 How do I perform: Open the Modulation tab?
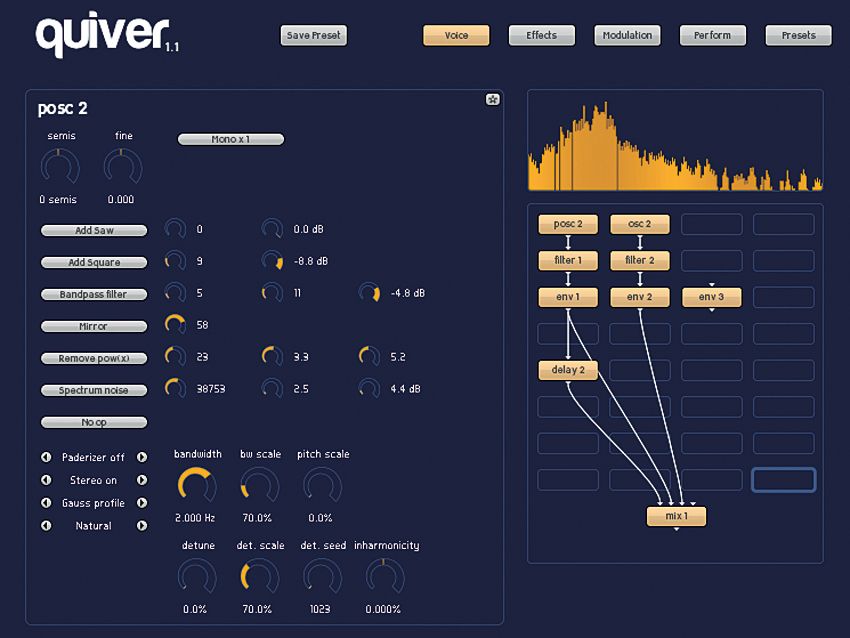[627, 36]
